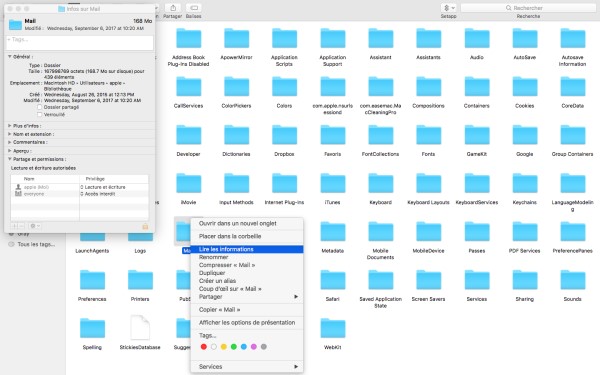This screenshot has width=600, height=375.
Task: Select the Metadata folder
Action: (x=333, y=232)
